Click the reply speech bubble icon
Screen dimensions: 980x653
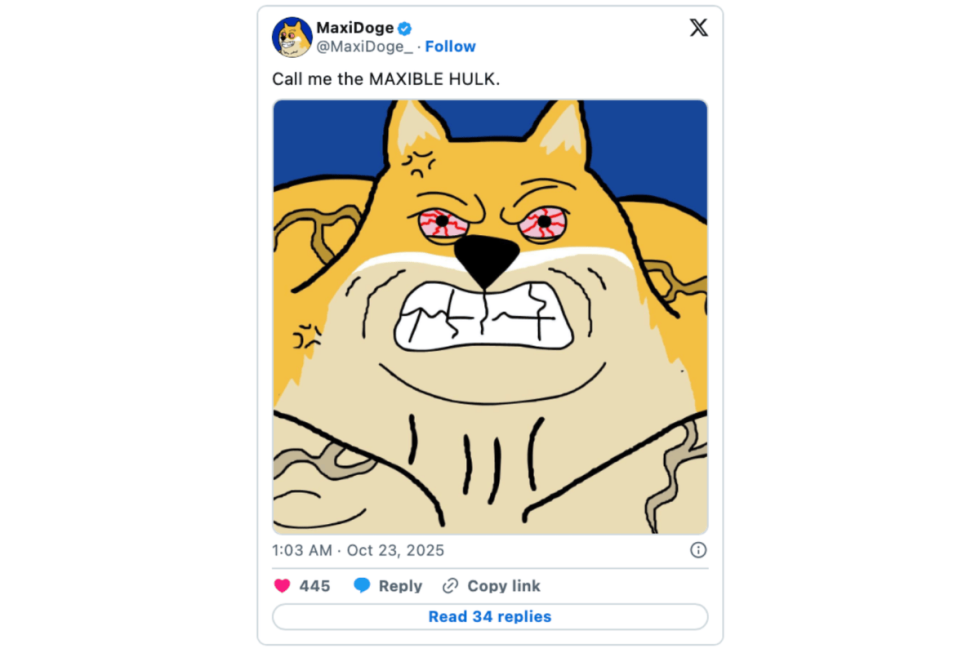362,586
